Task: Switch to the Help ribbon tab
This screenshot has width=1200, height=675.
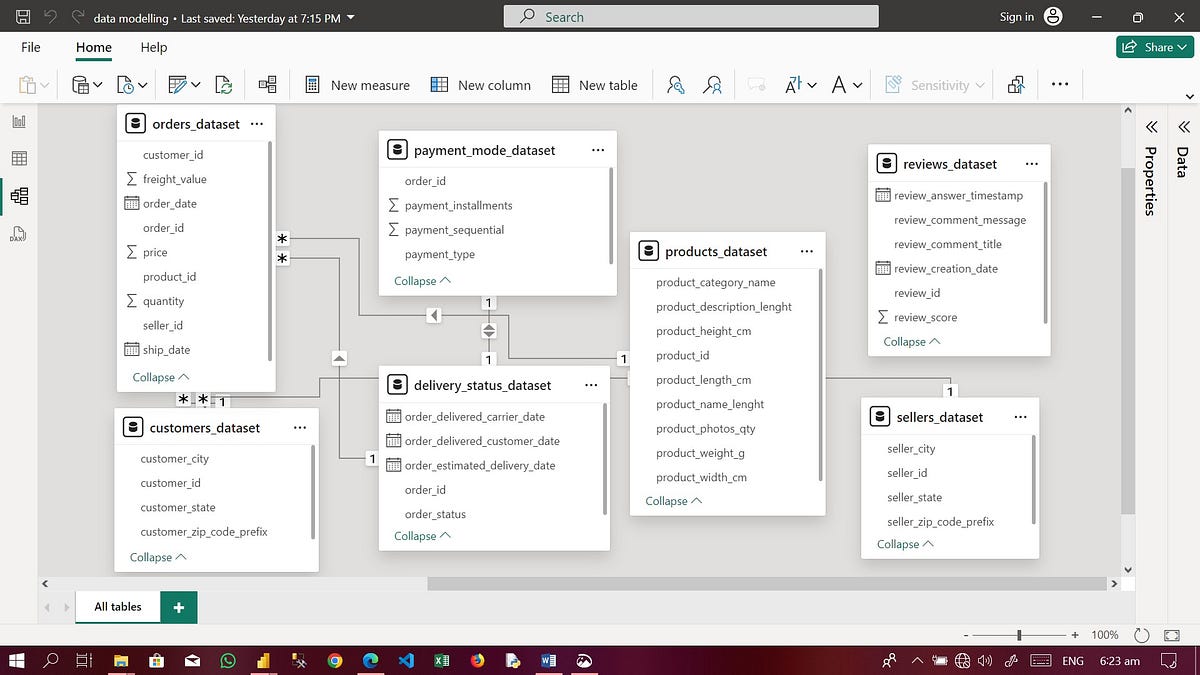Action: tap(153, 47)
